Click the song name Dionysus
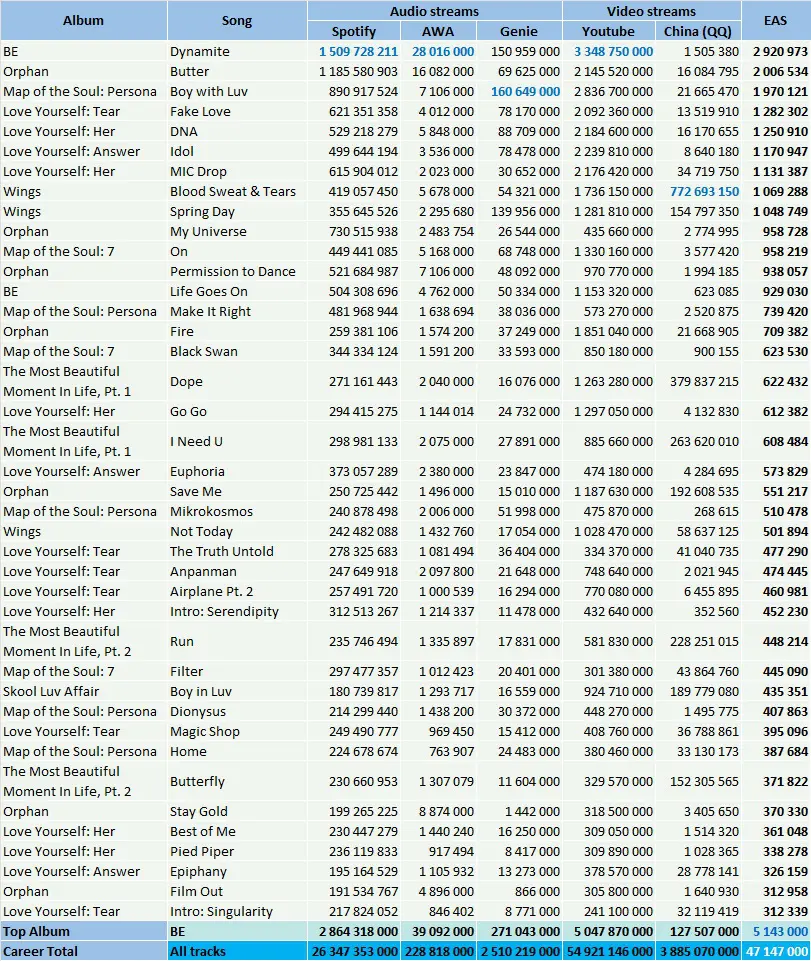Screen dimensions: 811x961 198,712
